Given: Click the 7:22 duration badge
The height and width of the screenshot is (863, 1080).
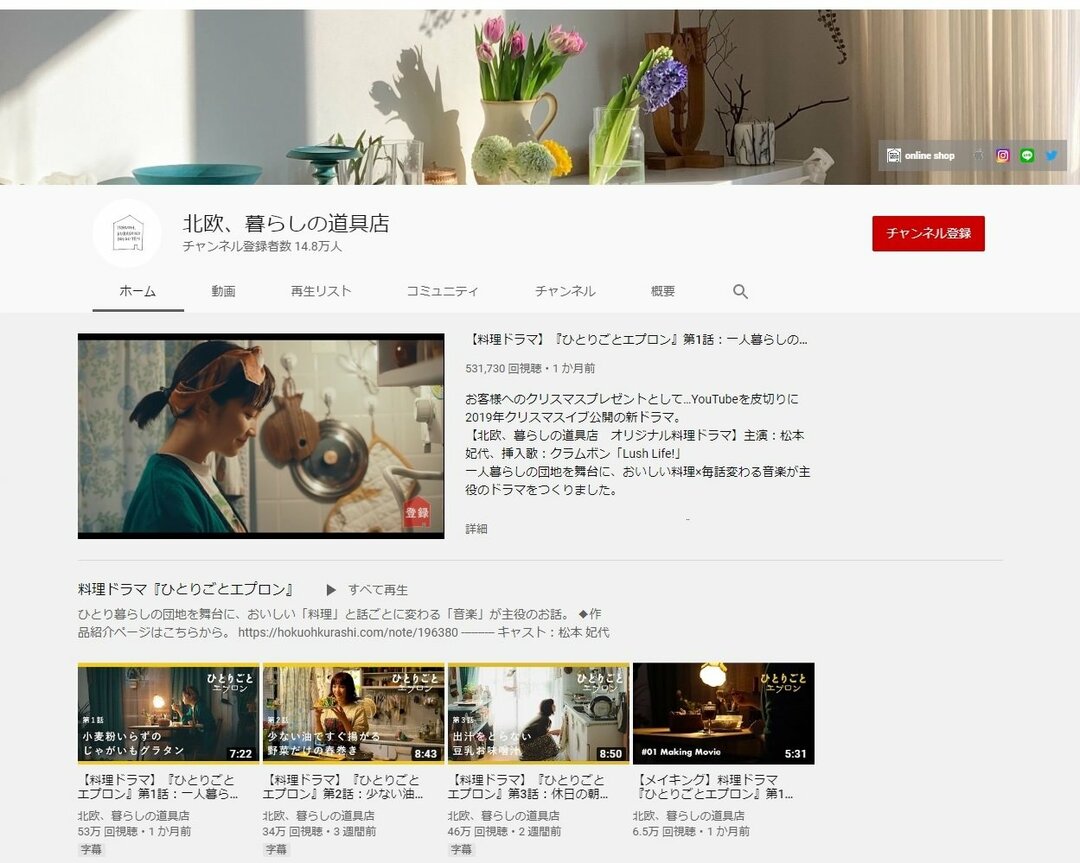Looking at the screenshot, I should (x=240, y=754).
